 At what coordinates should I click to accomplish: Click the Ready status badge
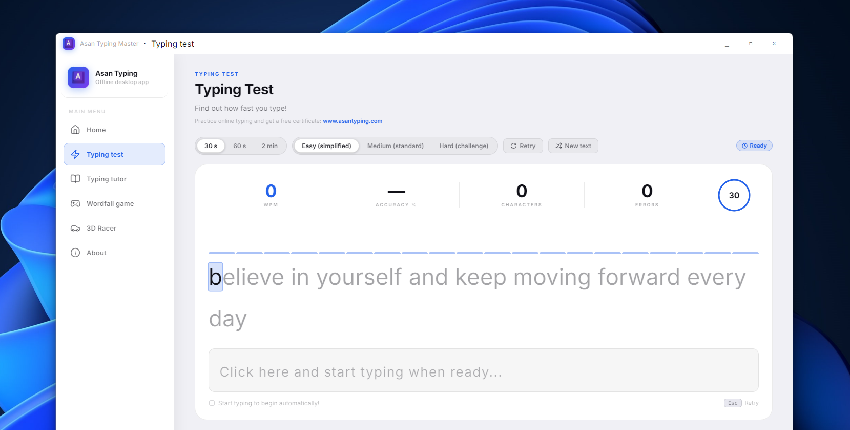[x=754, y=145]
